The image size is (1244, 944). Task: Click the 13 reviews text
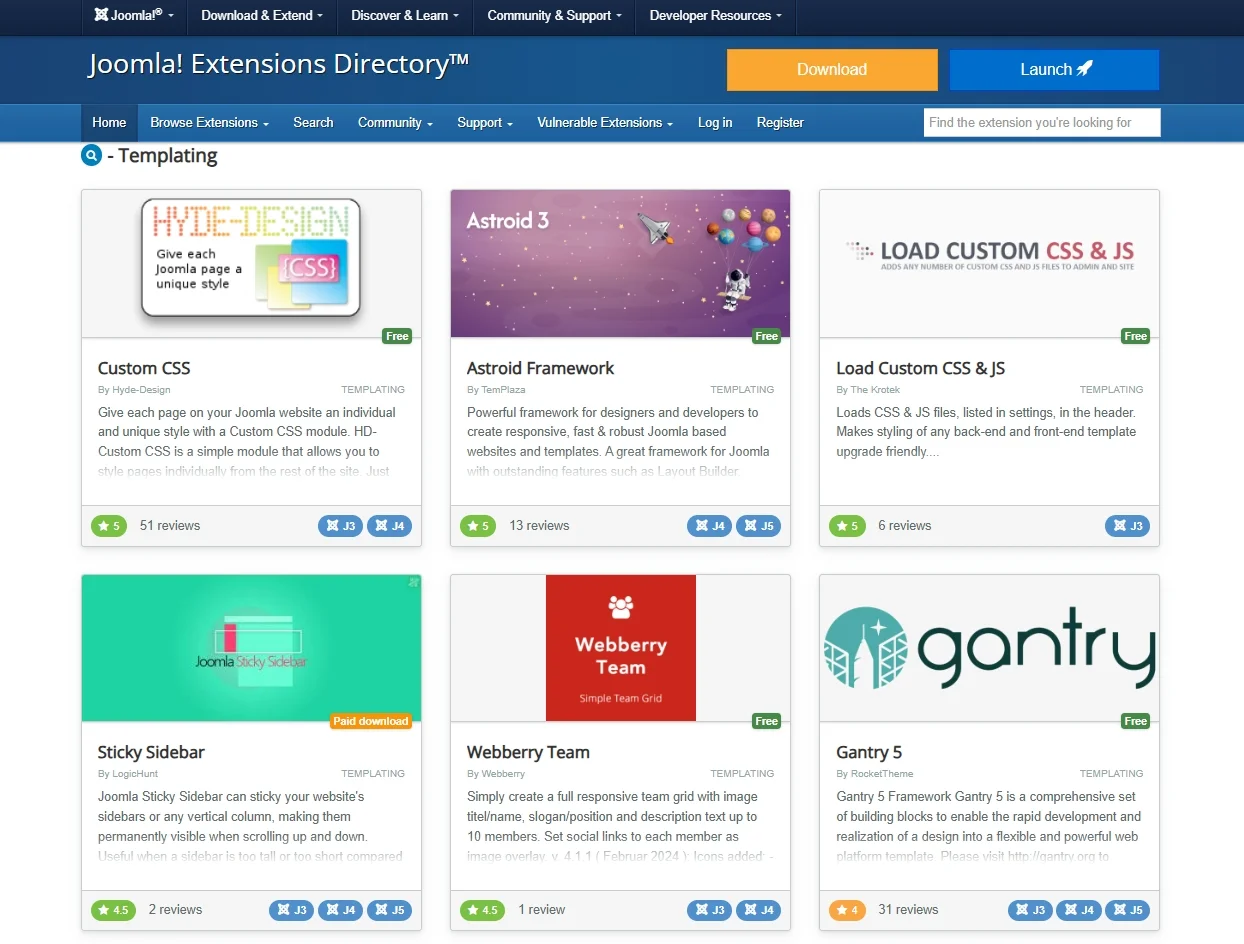coord(539,526)
